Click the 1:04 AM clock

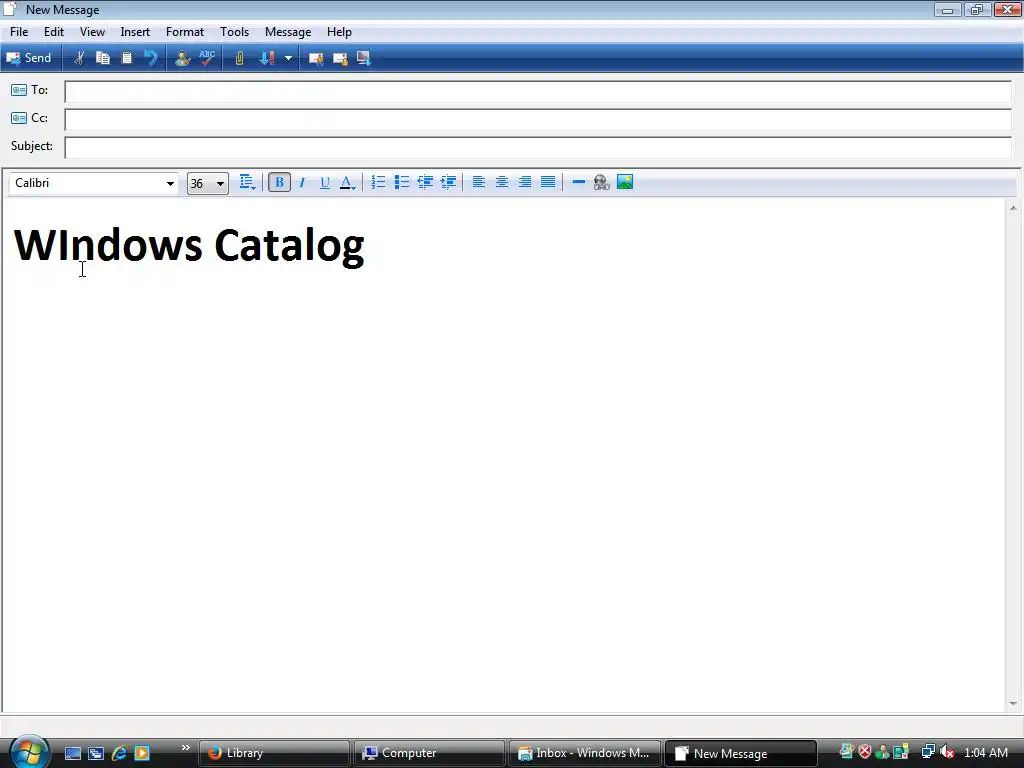coord(986,752)
